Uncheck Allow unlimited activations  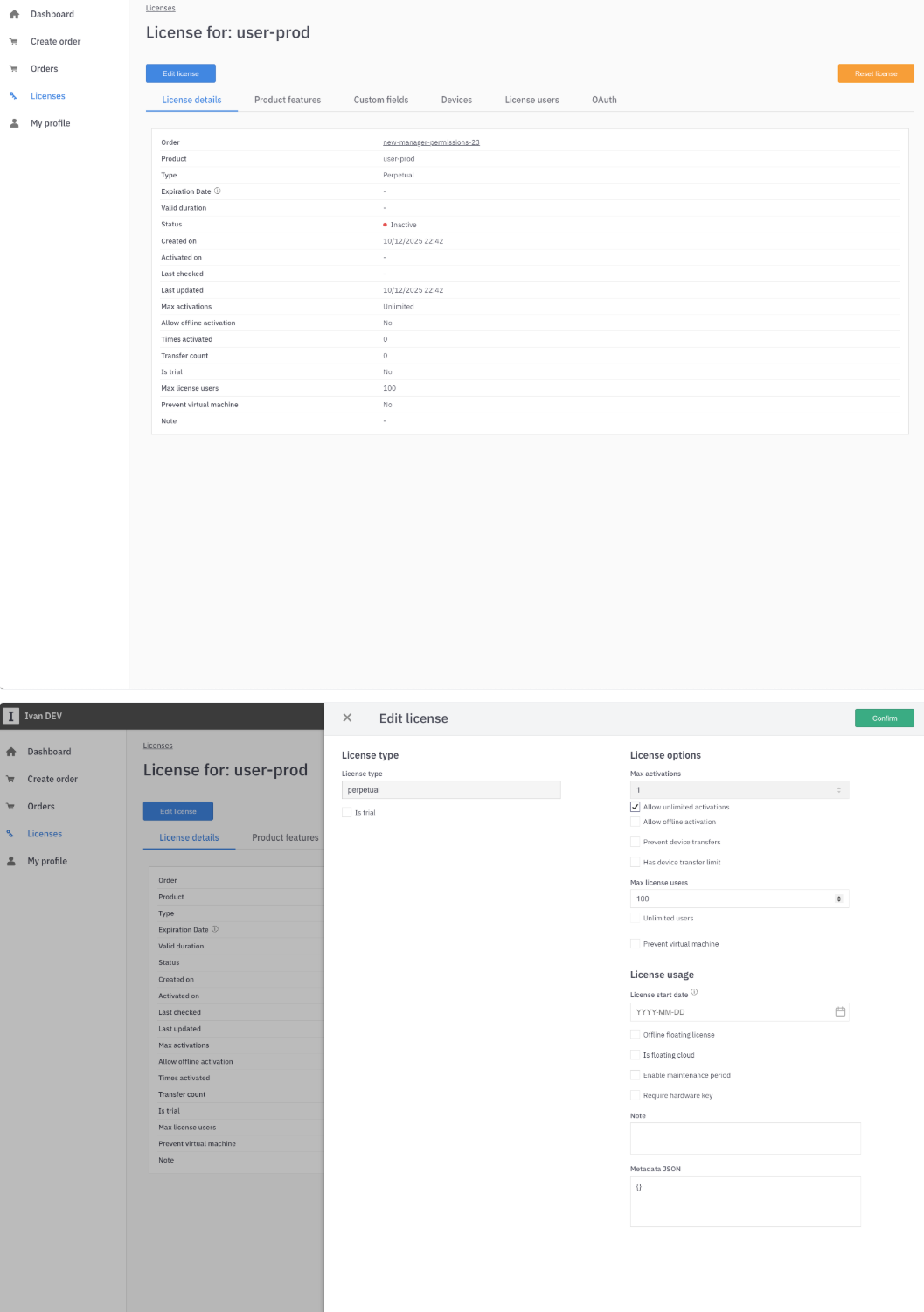tap(636, 807)
